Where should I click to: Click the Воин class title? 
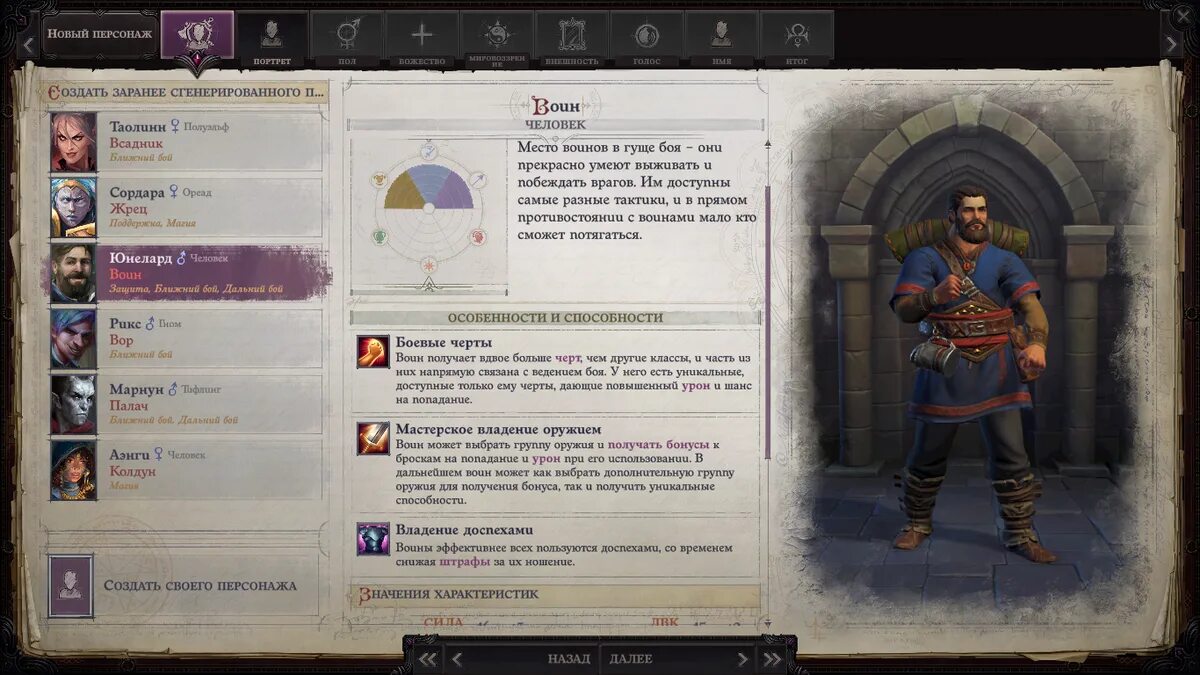[556, 106]
